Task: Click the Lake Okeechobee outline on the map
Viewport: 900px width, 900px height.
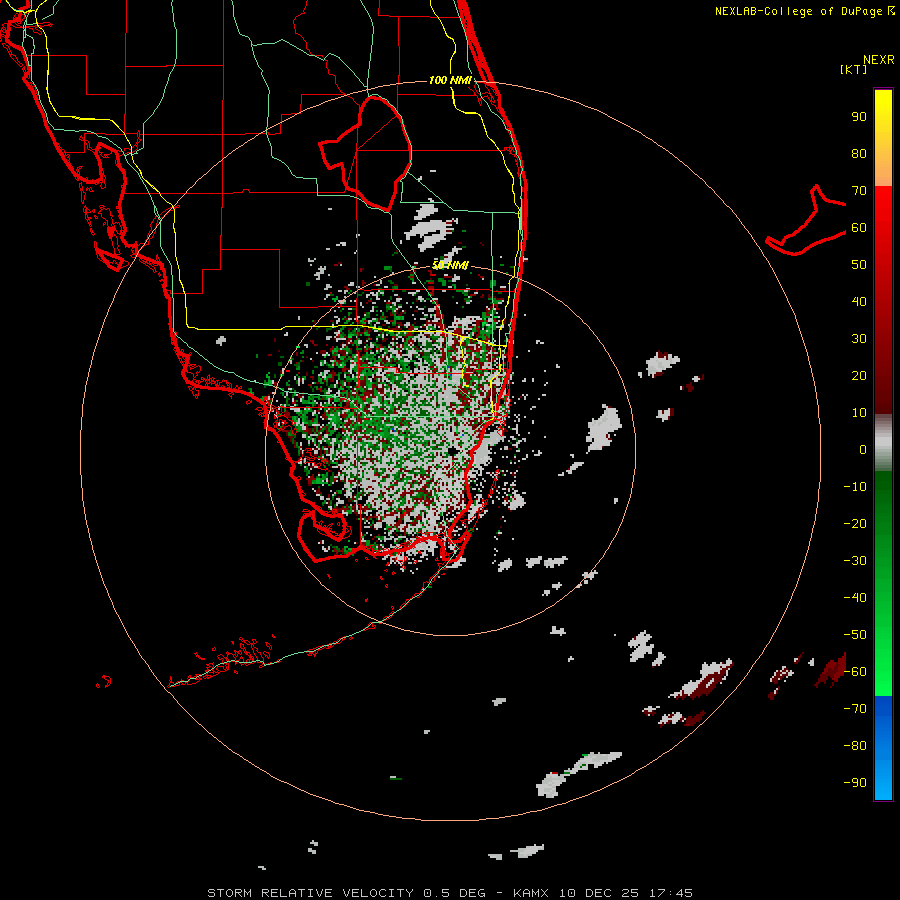Action: pos(366,152)
